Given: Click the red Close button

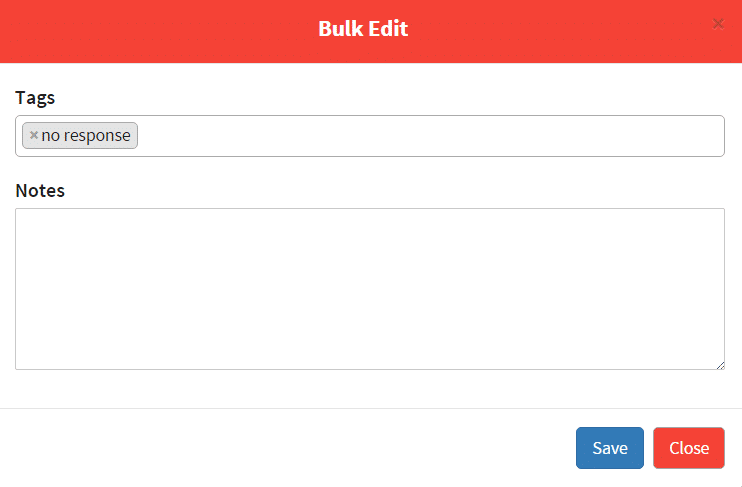Looking at the screenshot, I should pyautogui.click(x=689, y=448).
